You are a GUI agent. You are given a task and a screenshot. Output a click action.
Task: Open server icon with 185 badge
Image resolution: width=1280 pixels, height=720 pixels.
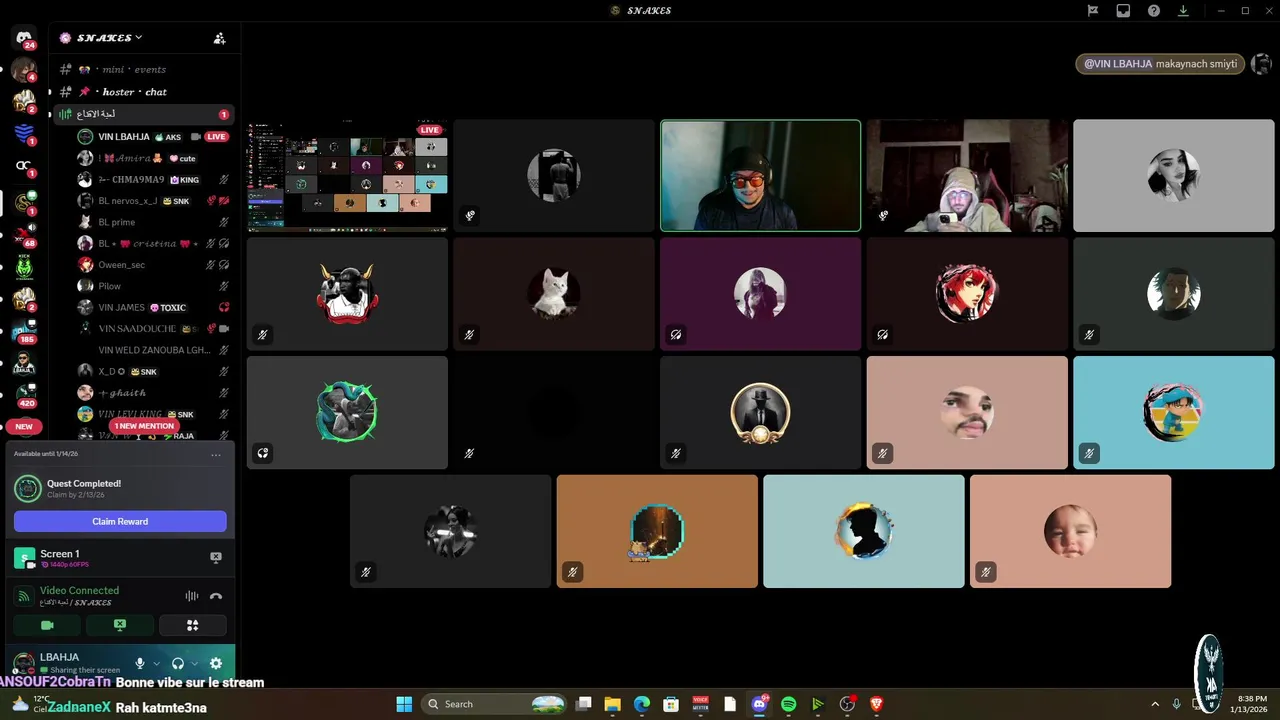tap(24, 330)
